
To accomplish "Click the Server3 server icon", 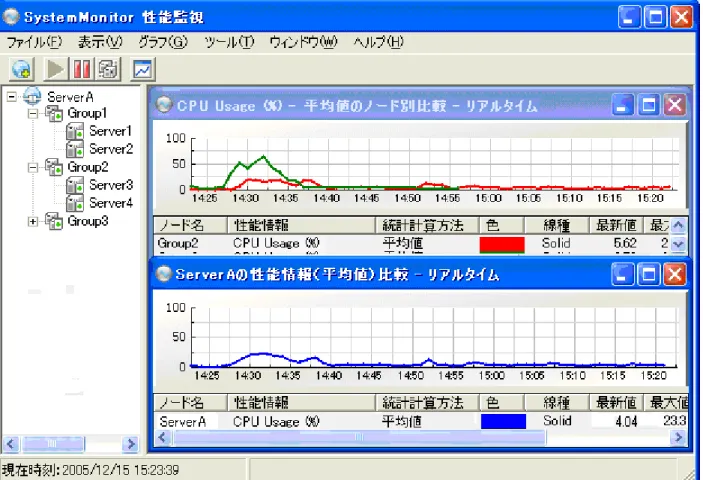I will click(x=75, y=185).
